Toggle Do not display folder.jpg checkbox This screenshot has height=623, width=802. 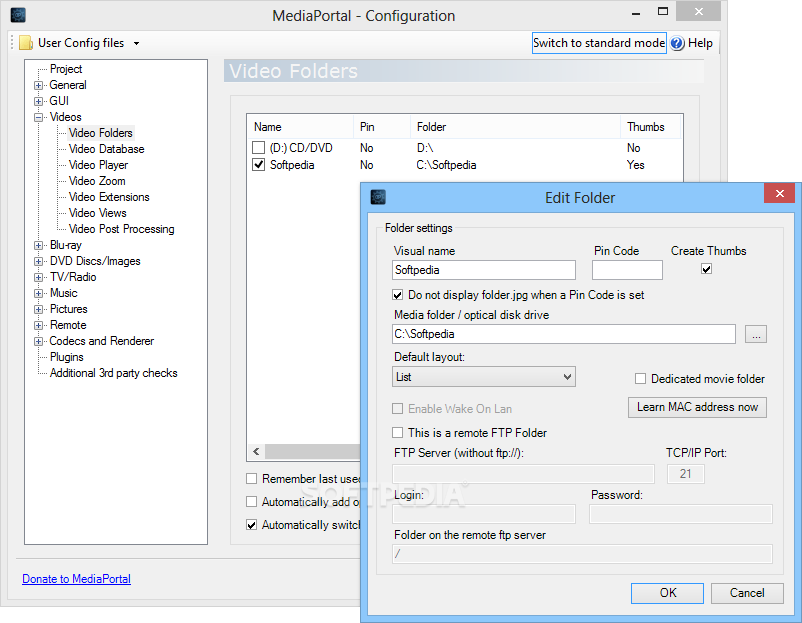397,295
